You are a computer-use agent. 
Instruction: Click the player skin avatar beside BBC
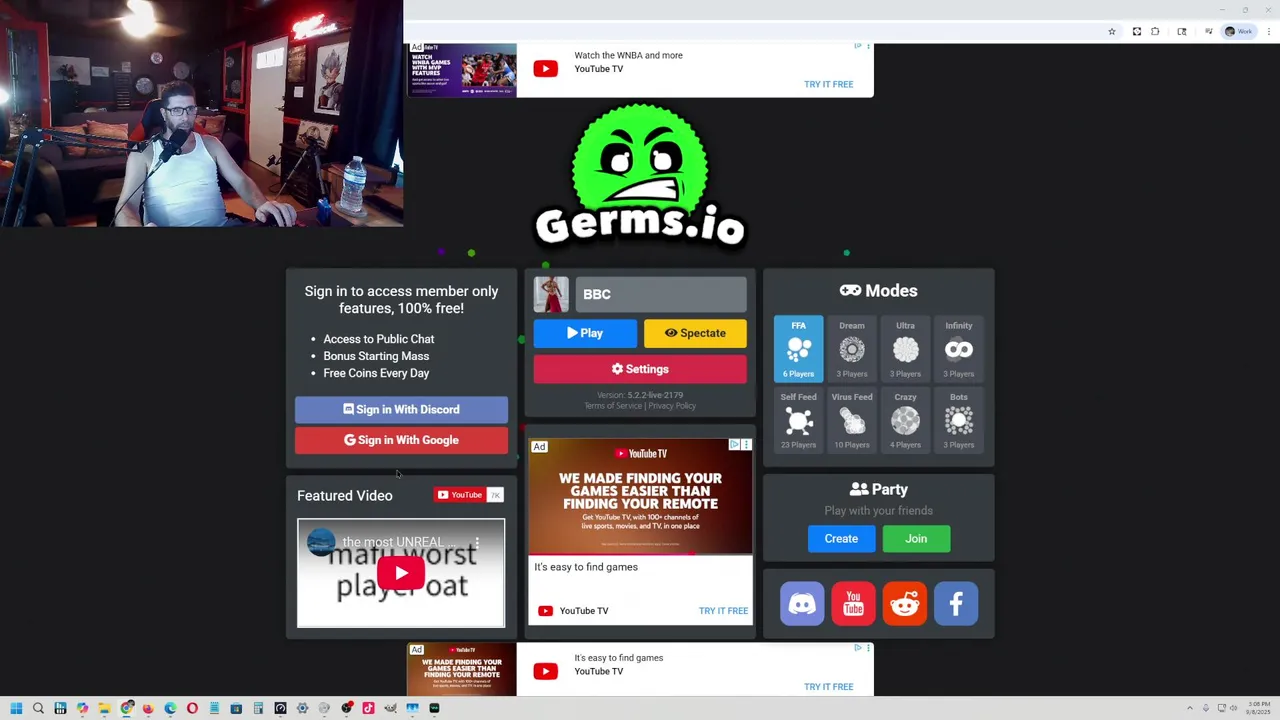(551, 294)
